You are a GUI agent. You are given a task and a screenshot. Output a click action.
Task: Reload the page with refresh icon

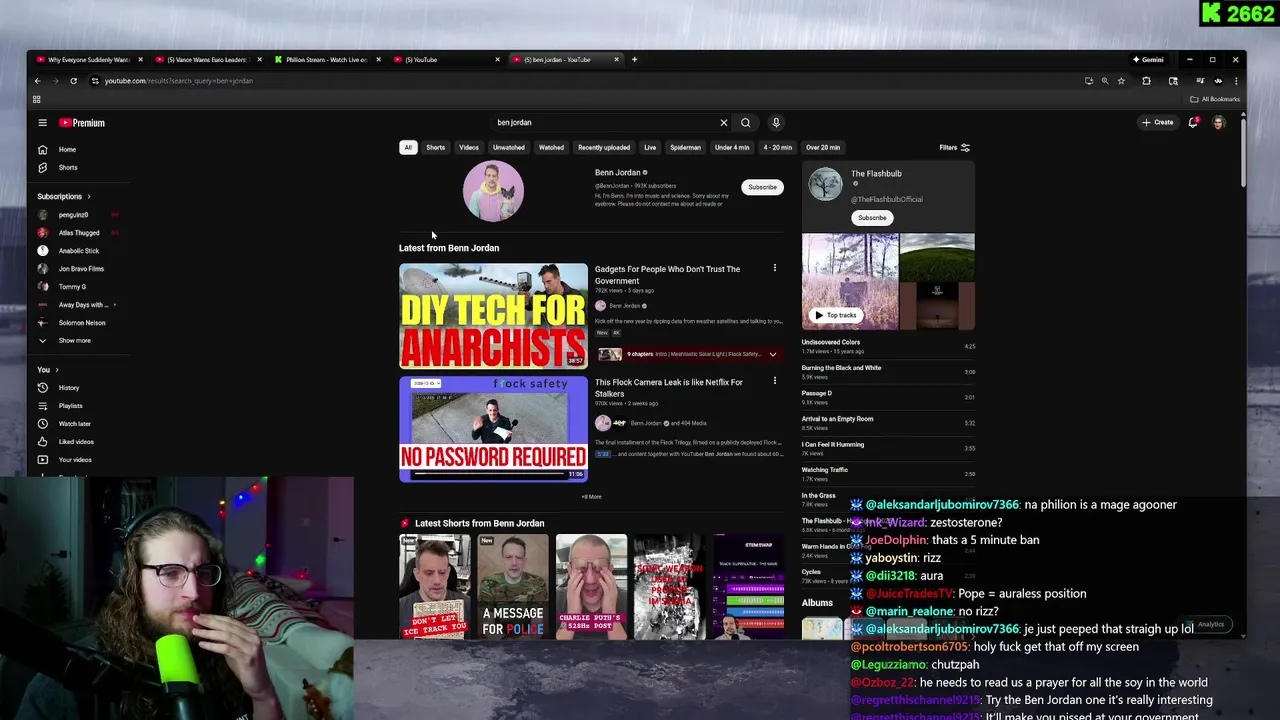point(73,81)
